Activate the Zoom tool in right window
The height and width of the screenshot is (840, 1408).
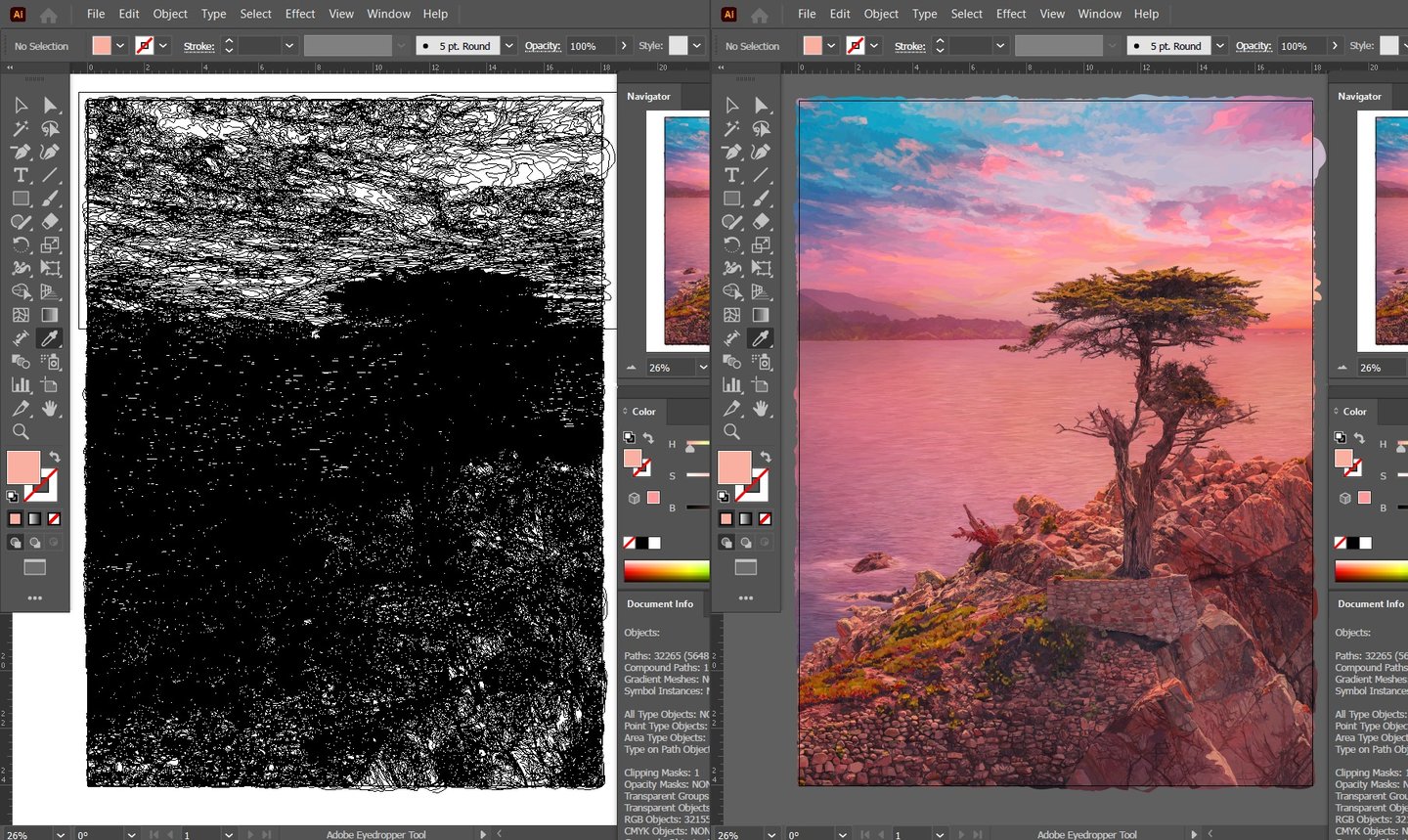[x=731, y=431]
